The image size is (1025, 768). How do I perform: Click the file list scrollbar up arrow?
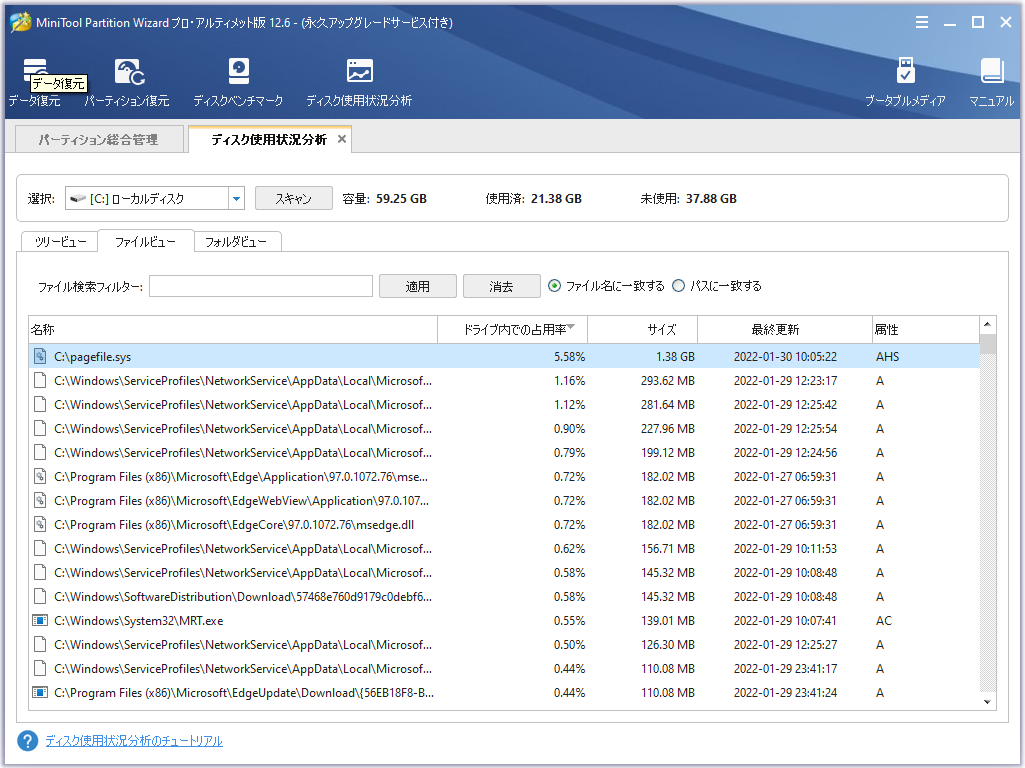pos(988,324)
